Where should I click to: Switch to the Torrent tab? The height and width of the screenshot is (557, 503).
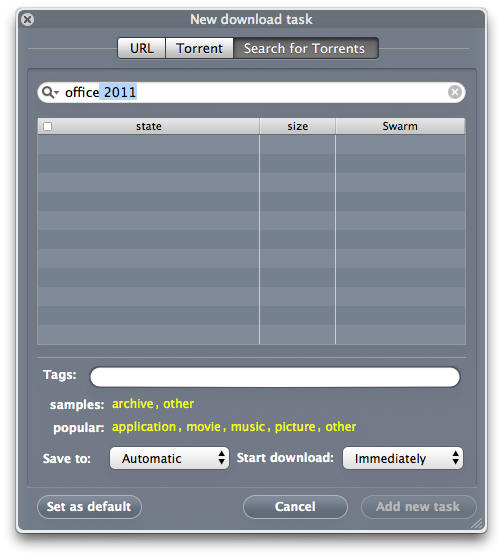199,48
